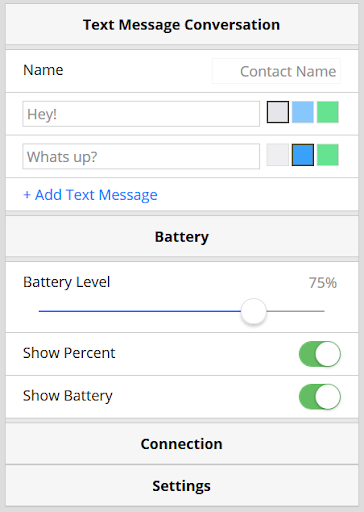364x512 pixels.
Task: Open the Settings section
Action: 182,486
